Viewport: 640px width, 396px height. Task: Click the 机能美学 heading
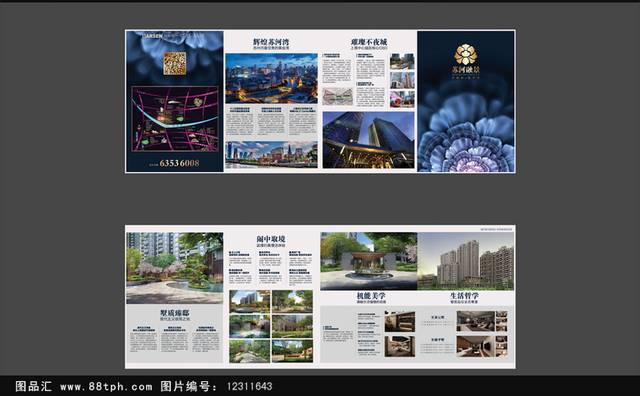(371, 296)
